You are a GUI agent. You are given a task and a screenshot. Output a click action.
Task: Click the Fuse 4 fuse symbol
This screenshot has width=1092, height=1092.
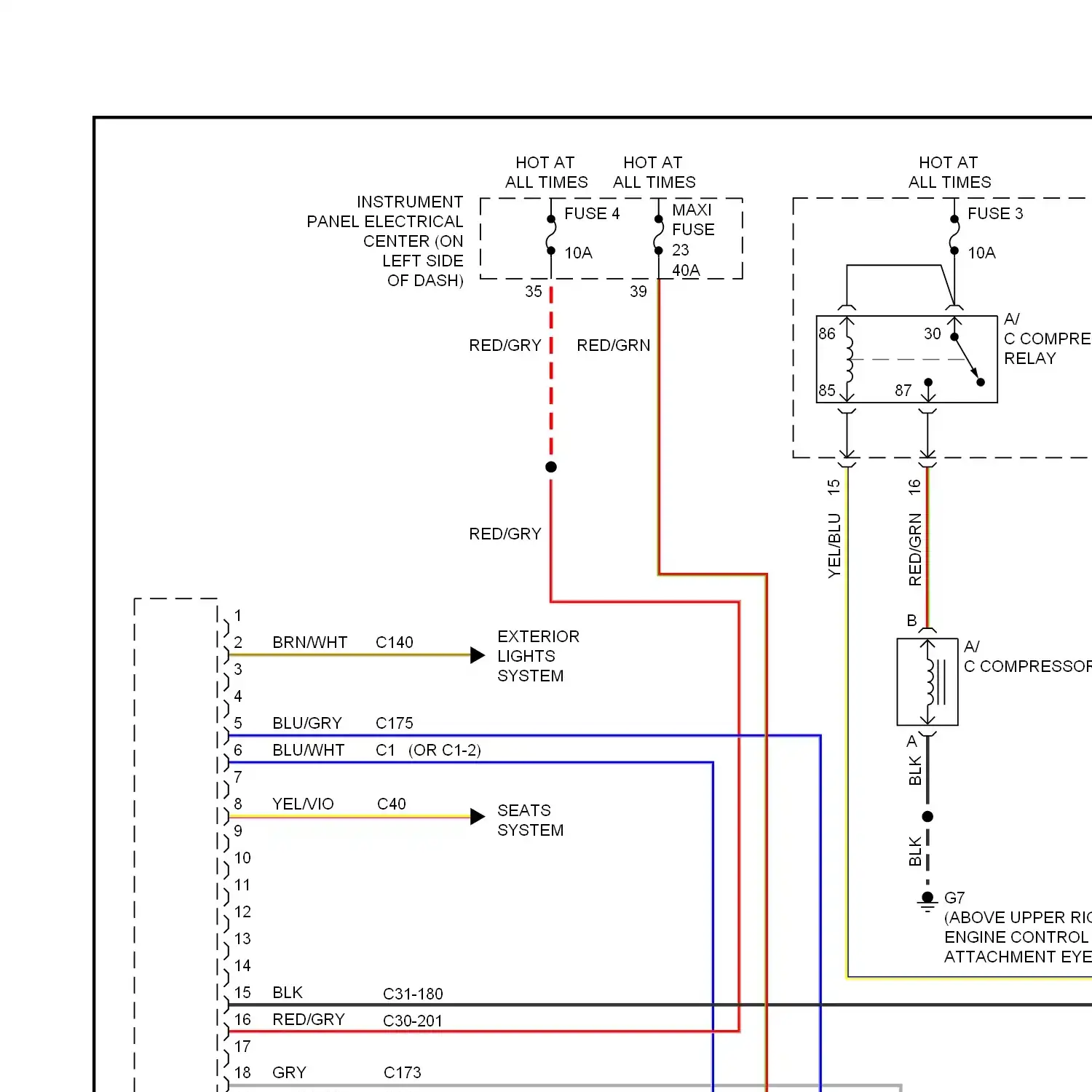[551, 235]
